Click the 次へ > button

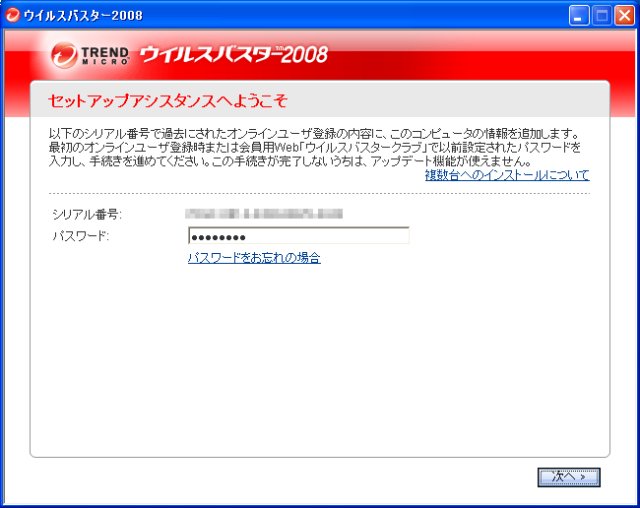pos(569,477)
